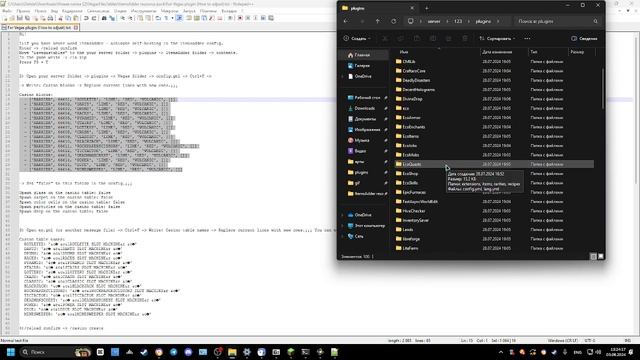Click Notepad++ Find (binoculars) toolbar icon
The width and height of the screenshot is (640, 360).
point(104,18)
